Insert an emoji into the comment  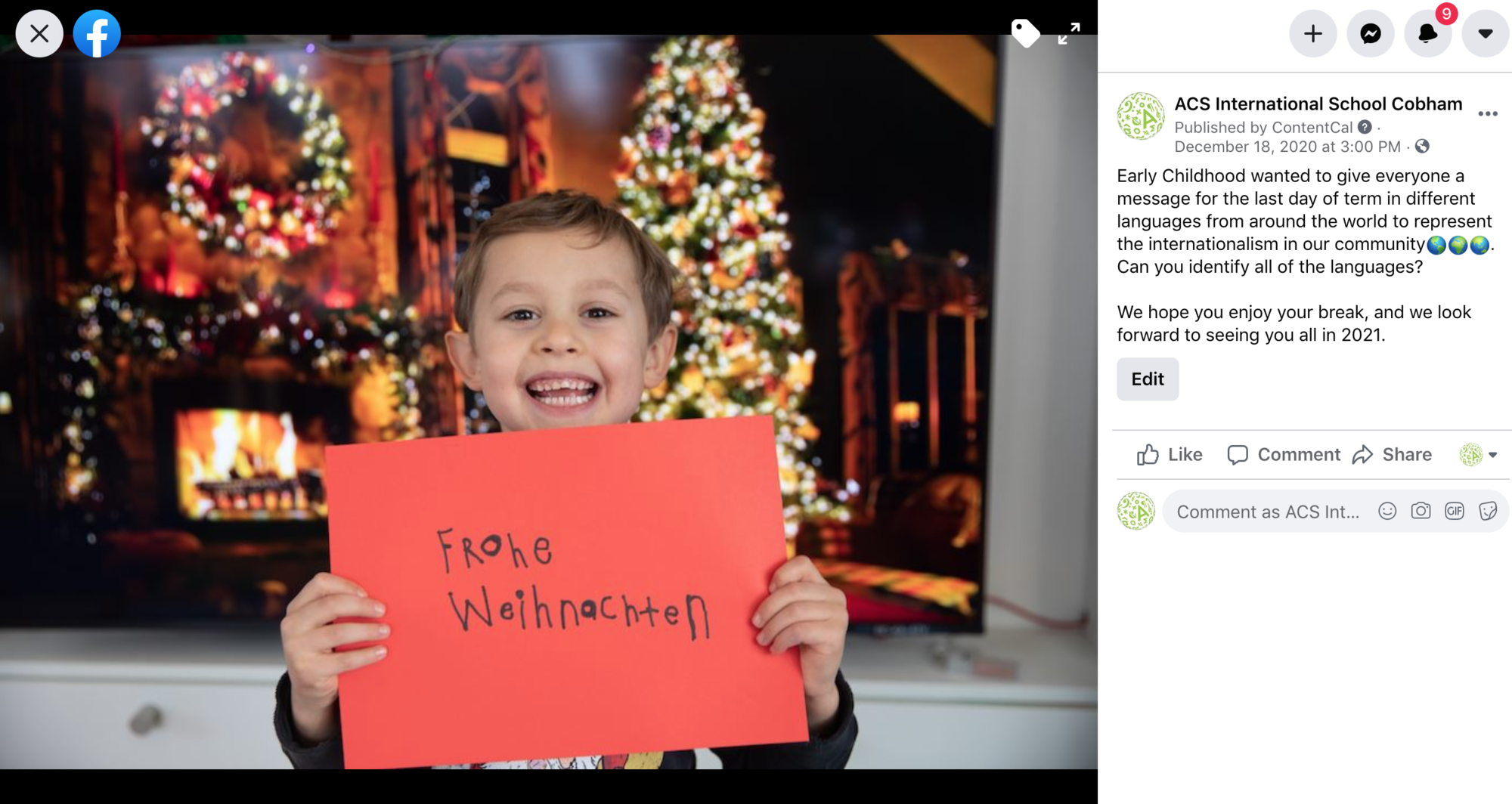coord(1387,512)
